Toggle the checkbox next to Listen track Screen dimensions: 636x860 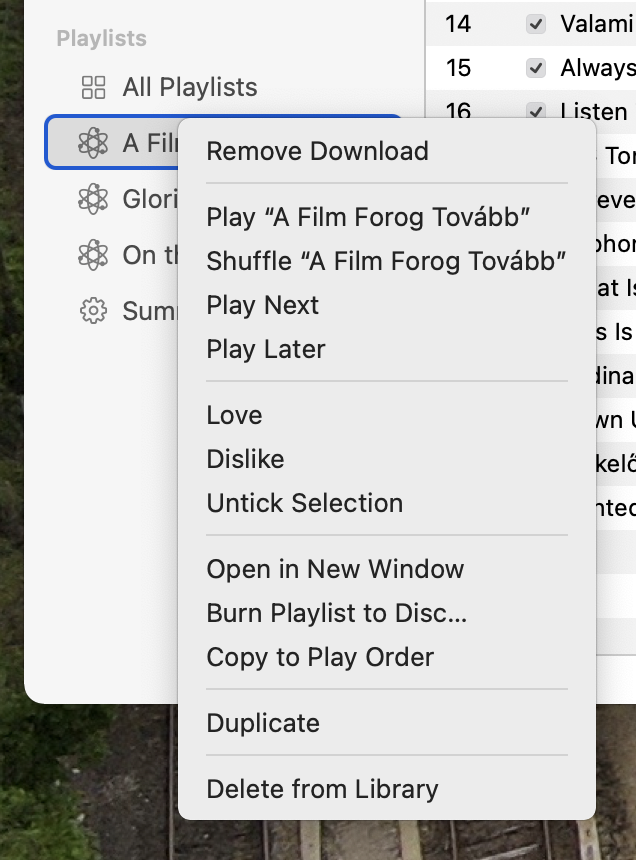pos(537,111)
